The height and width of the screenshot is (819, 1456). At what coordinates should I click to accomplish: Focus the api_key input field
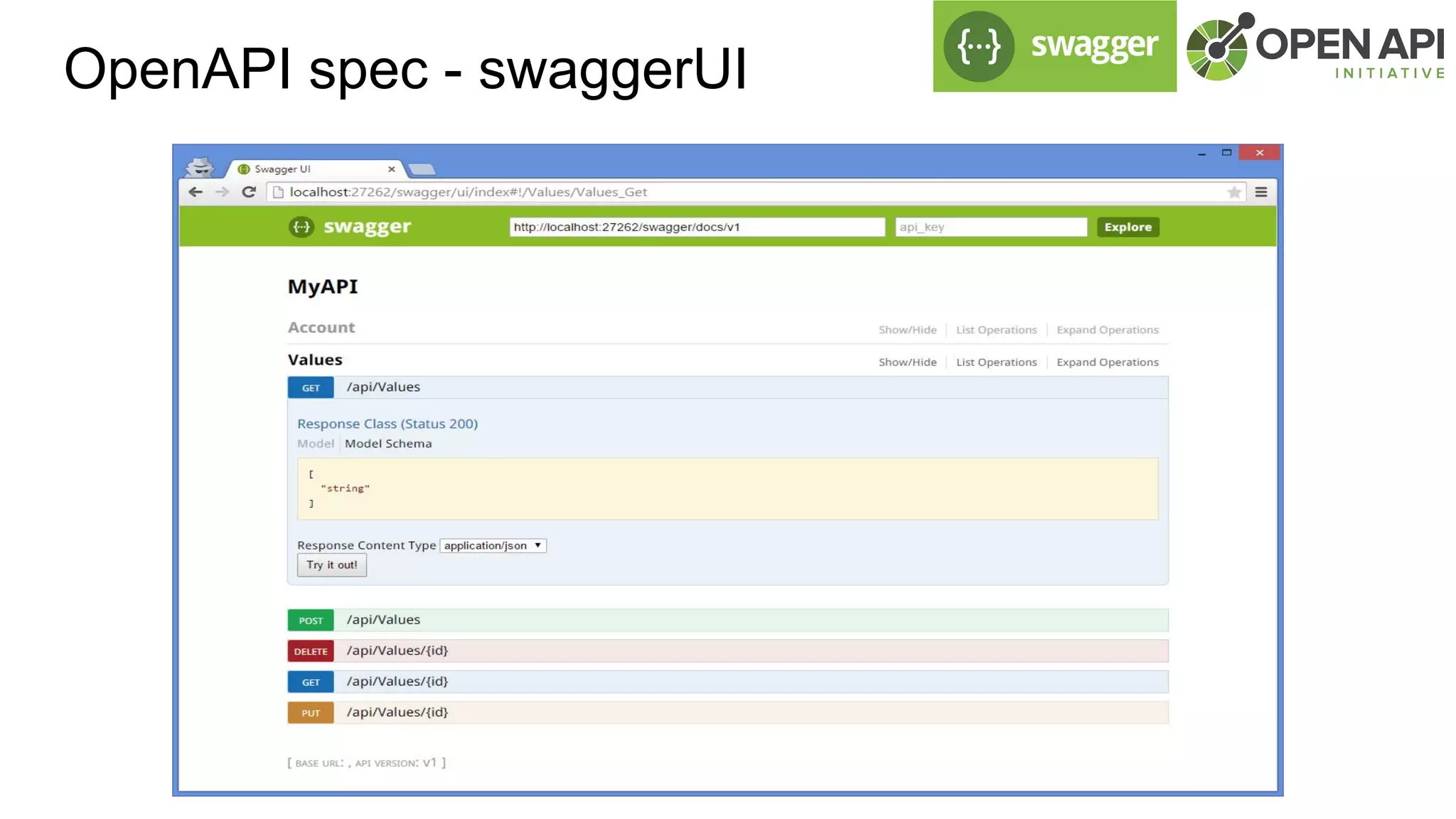click(990, 227)
